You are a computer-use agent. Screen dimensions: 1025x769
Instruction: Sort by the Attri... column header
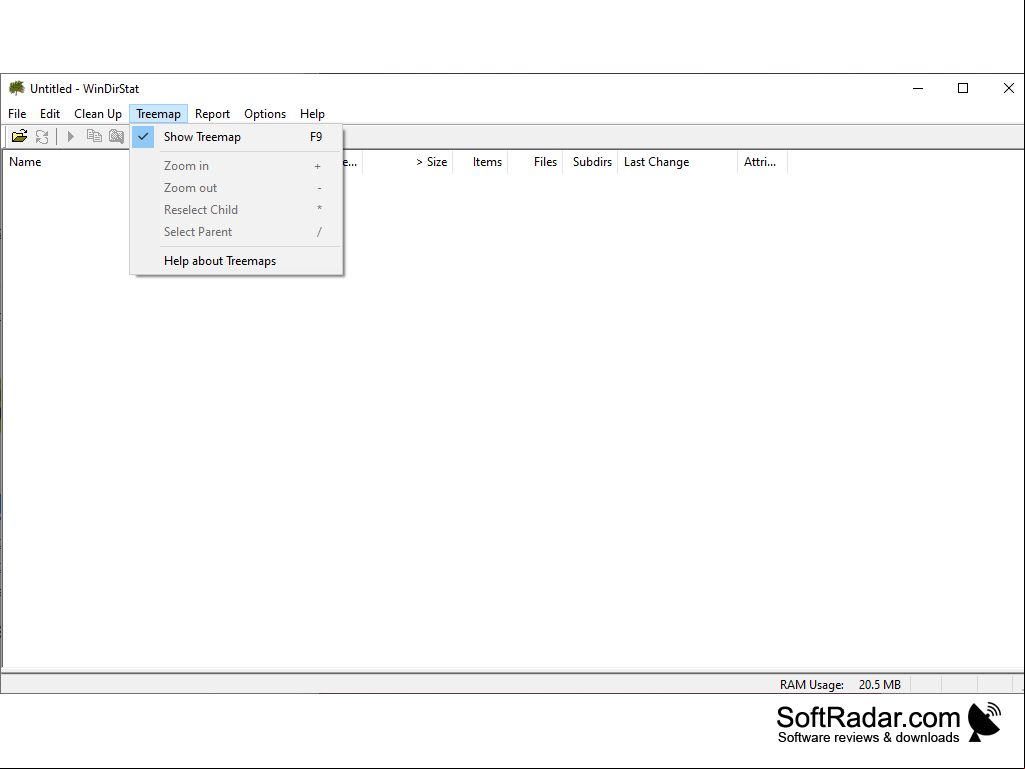pos(763,162)
